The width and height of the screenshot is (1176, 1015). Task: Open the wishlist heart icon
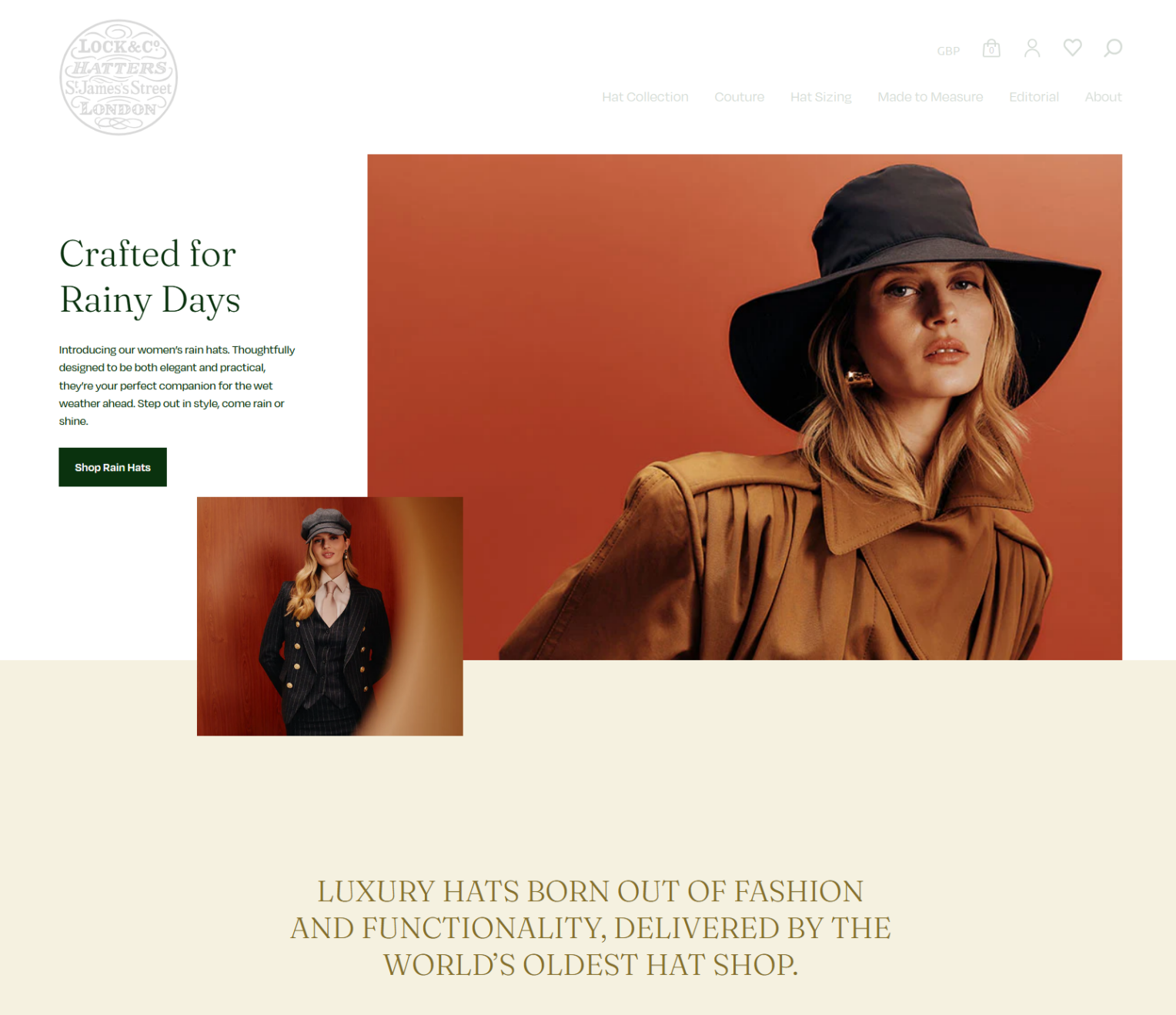click(x=1072, y=48)
